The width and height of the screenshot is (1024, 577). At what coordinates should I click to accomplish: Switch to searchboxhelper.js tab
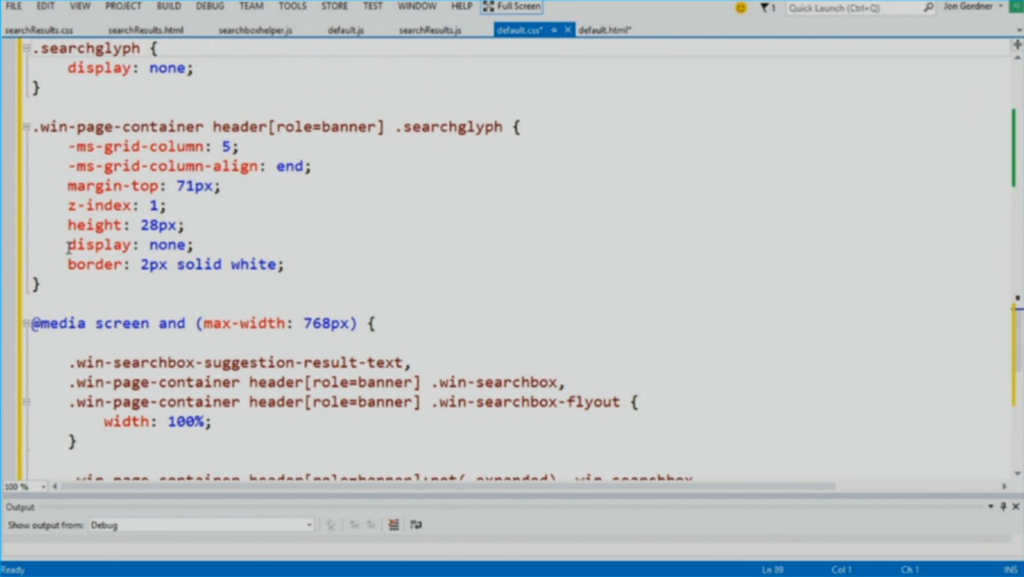(255, 30)
